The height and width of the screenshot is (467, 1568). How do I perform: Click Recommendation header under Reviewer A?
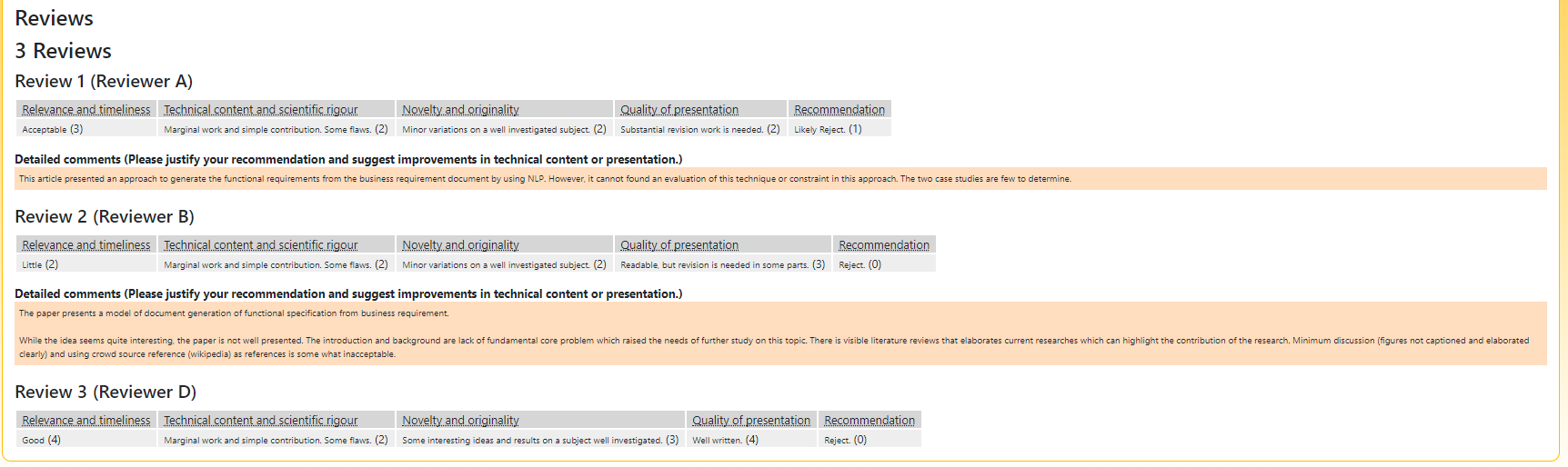tap(839, 110)
